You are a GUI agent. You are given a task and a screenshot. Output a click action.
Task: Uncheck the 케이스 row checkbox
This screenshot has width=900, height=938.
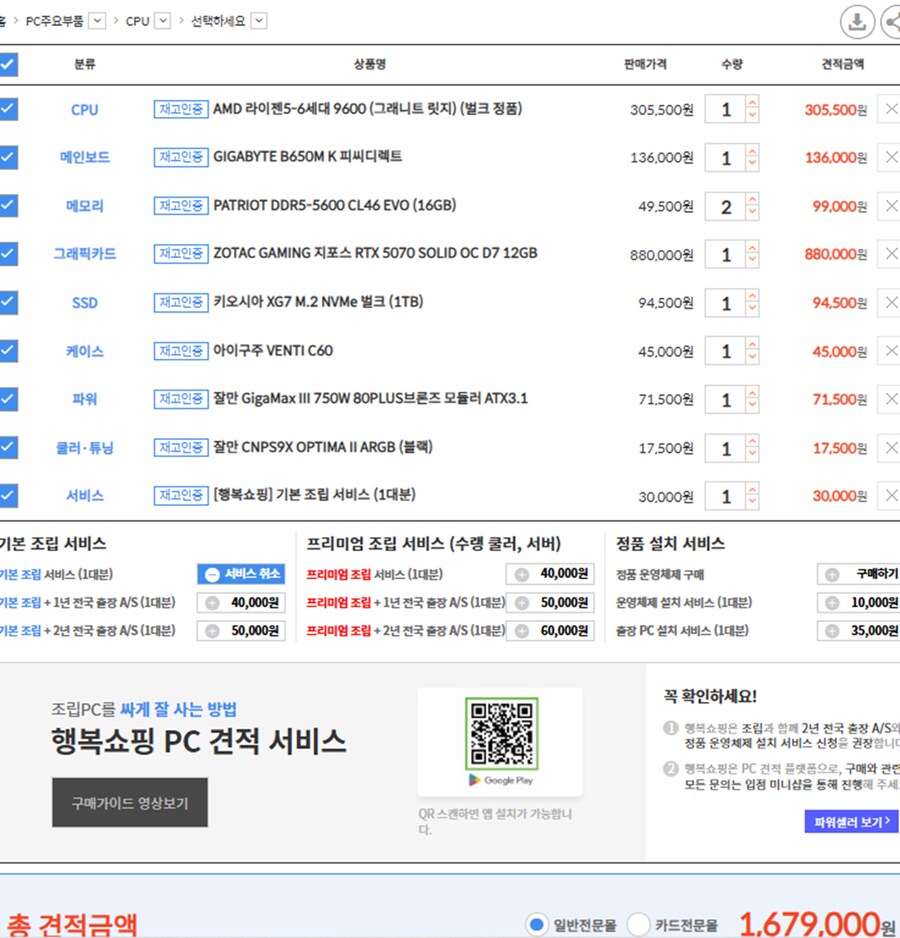pos(8,351)
